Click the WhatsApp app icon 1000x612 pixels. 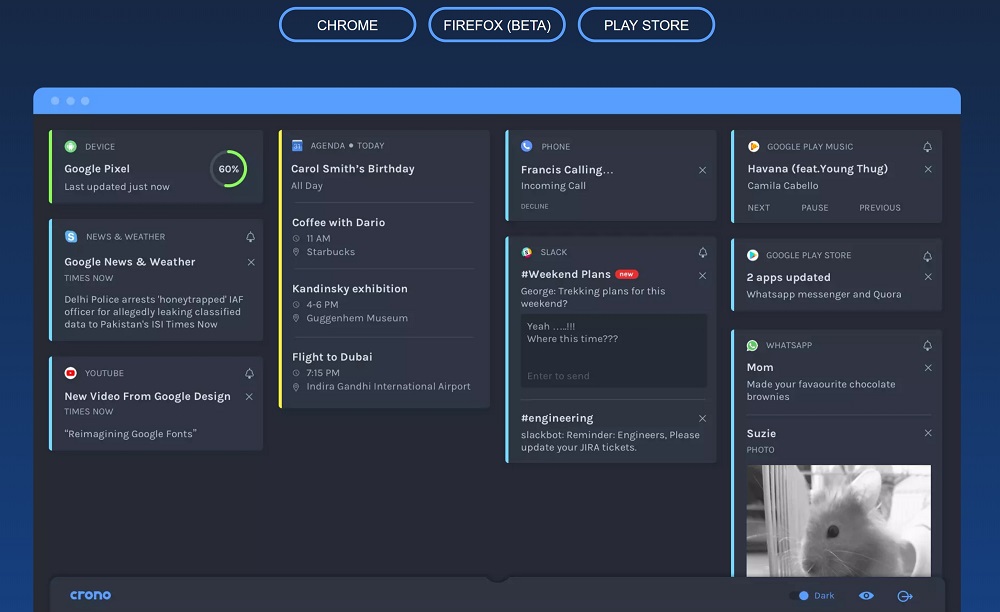pyautogui.click(x=753, y=345)
